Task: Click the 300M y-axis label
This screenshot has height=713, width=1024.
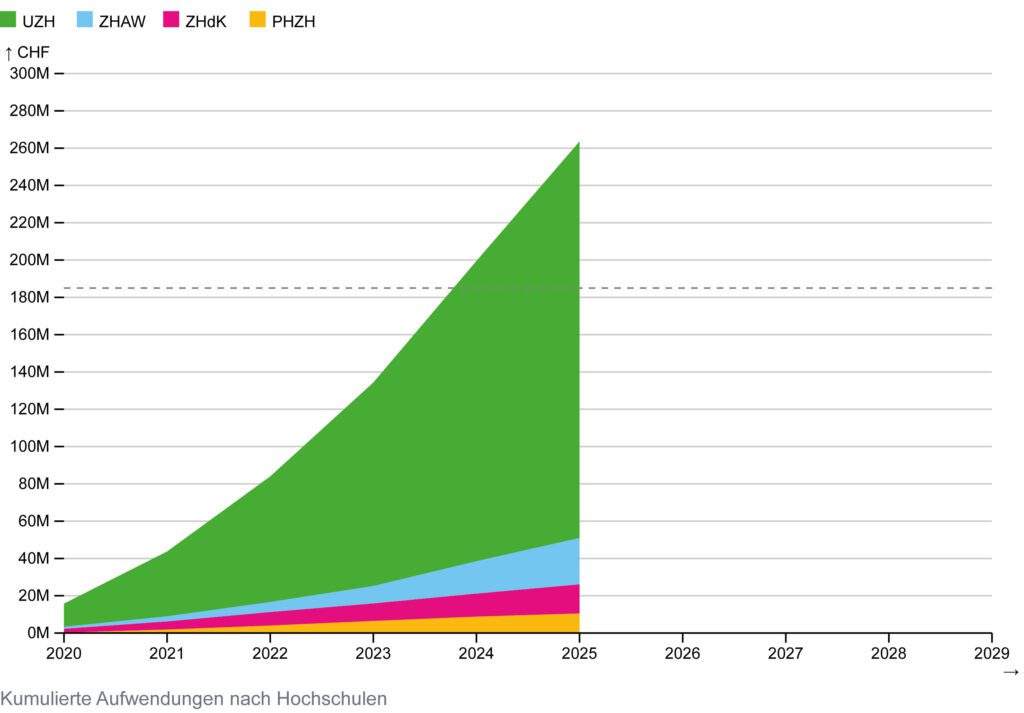Action: click(x=30, y=74)
